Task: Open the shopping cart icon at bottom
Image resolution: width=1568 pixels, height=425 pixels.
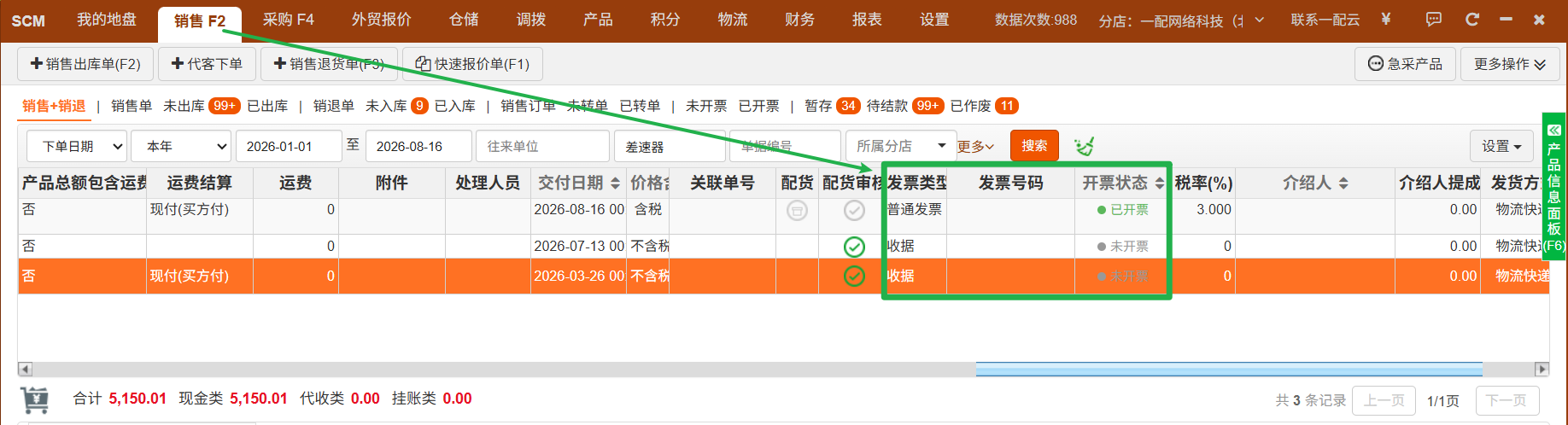Action: click(35, 399)
